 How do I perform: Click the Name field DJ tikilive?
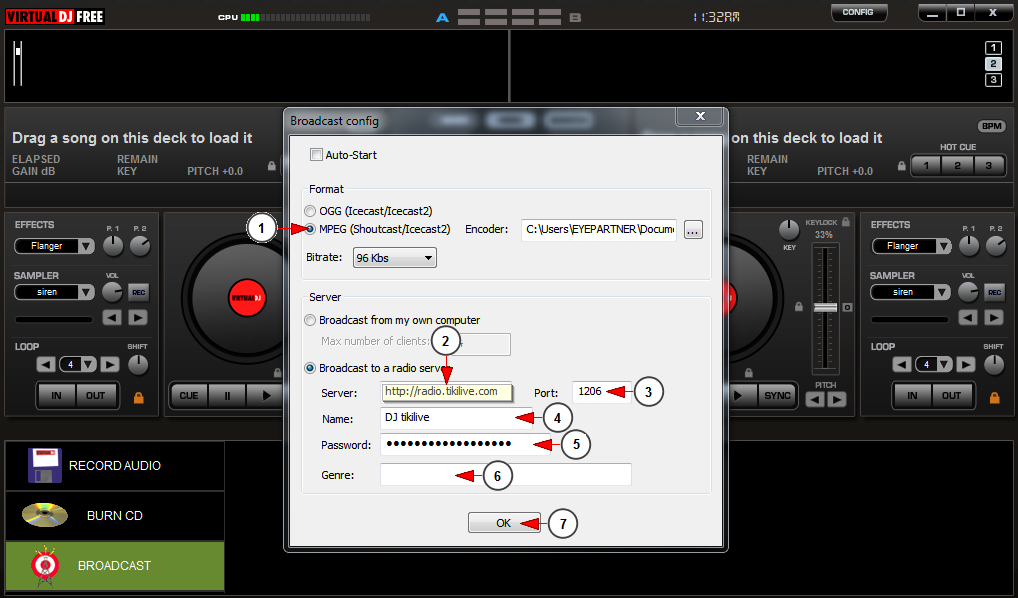point(456,417)
